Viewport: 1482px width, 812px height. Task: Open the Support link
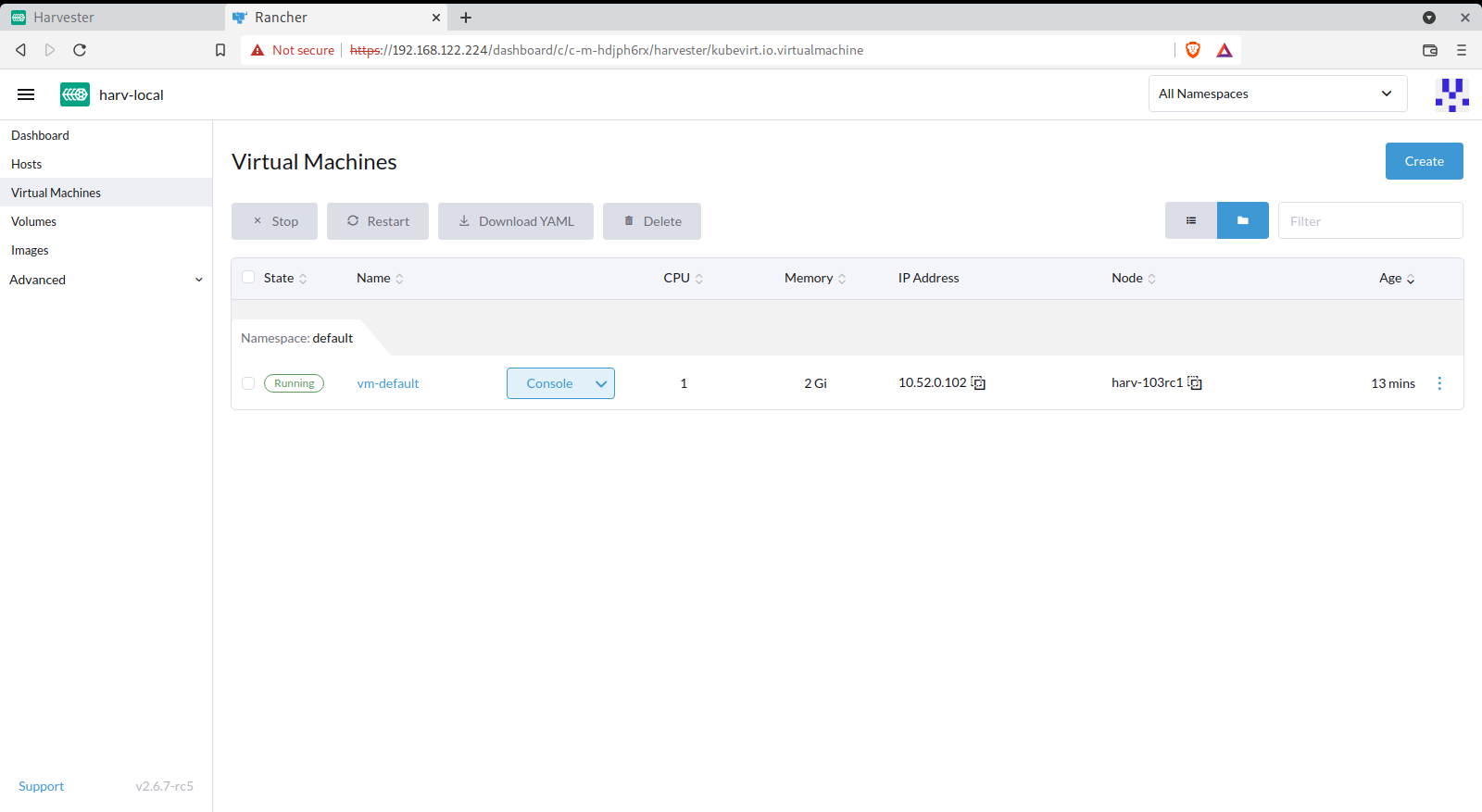(41, 786)
